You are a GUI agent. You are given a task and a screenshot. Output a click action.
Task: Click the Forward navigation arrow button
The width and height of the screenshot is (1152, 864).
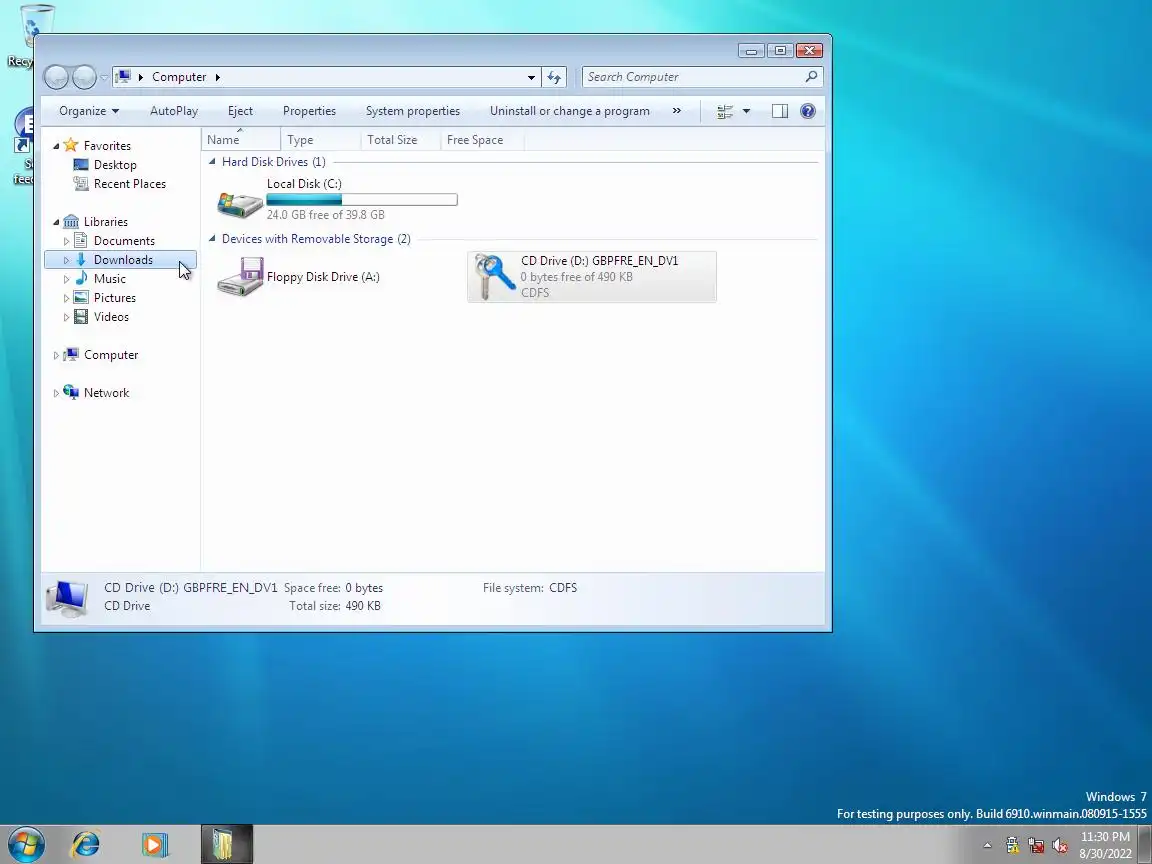(84, 77)
